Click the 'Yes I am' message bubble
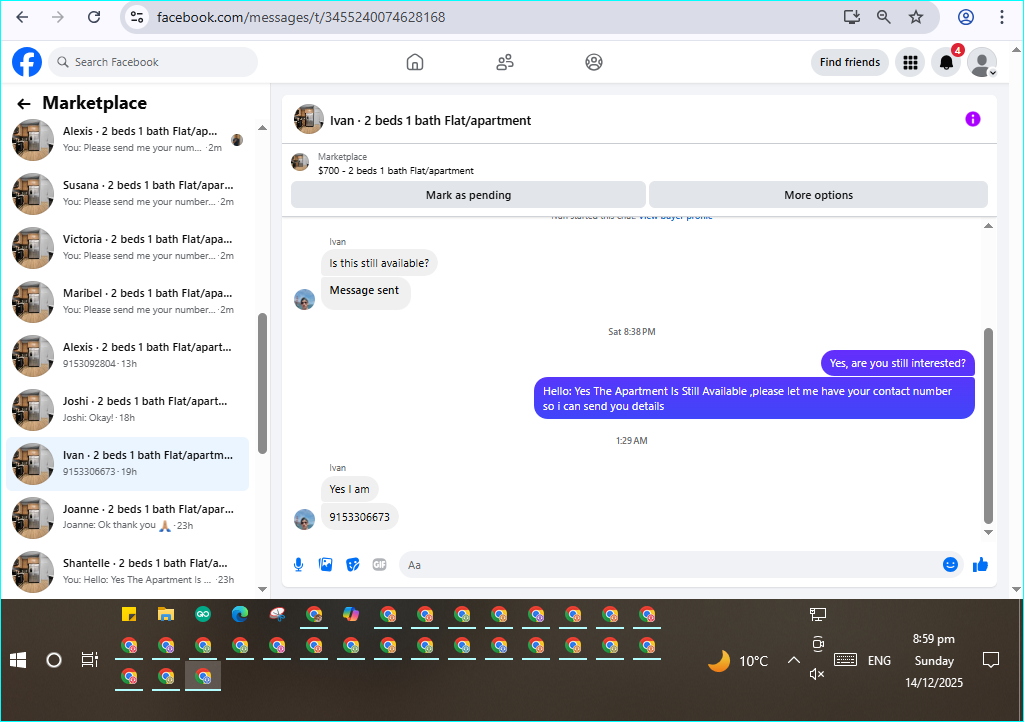This screenshot has height=722, width=1024. pos(349,489)
